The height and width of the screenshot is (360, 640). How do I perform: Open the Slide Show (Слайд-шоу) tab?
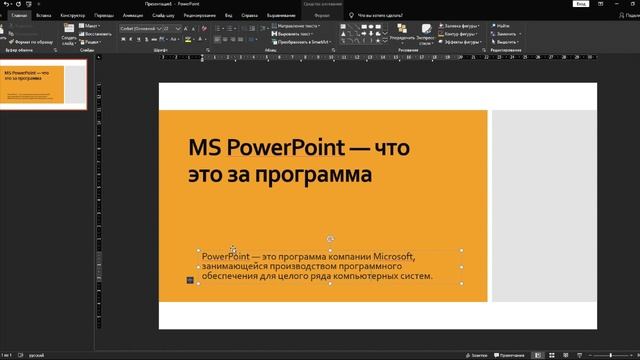coord(163,16)
